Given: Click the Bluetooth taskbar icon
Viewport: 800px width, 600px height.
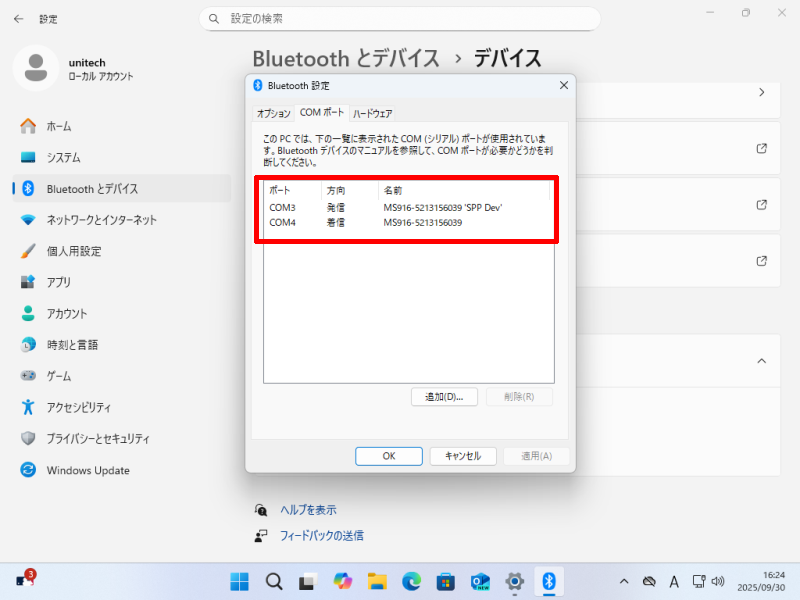Looking at the screenshot, I should tap(548, 581).
